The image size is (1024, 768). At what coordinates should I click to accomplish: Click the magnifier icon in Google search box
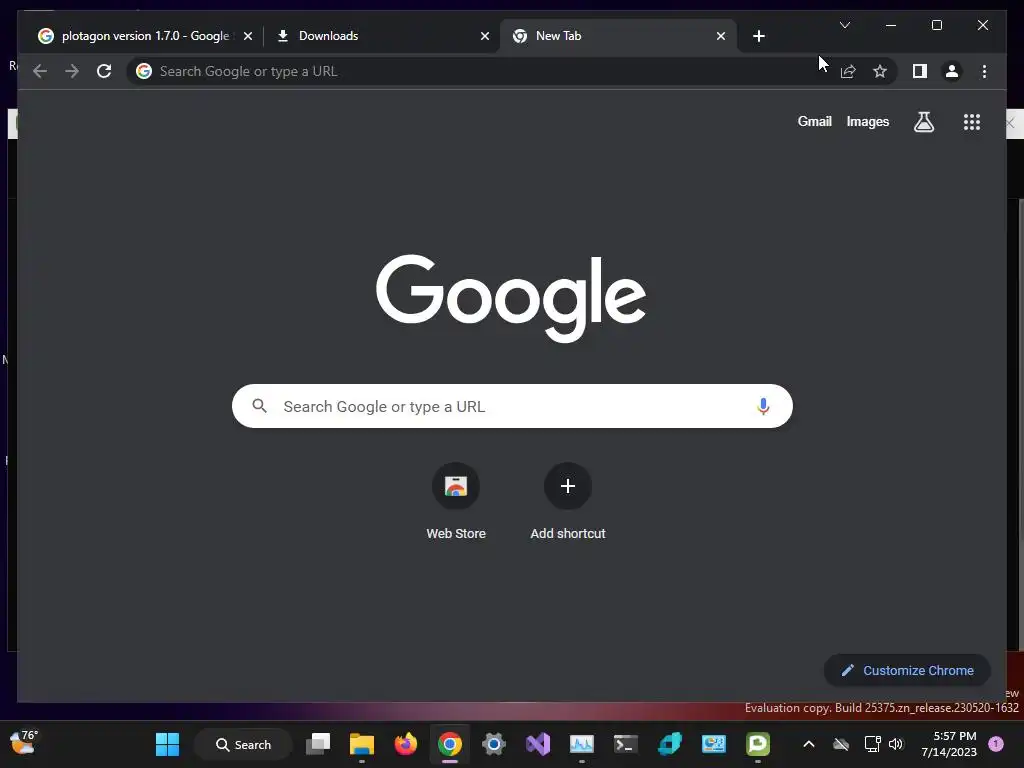260,406
